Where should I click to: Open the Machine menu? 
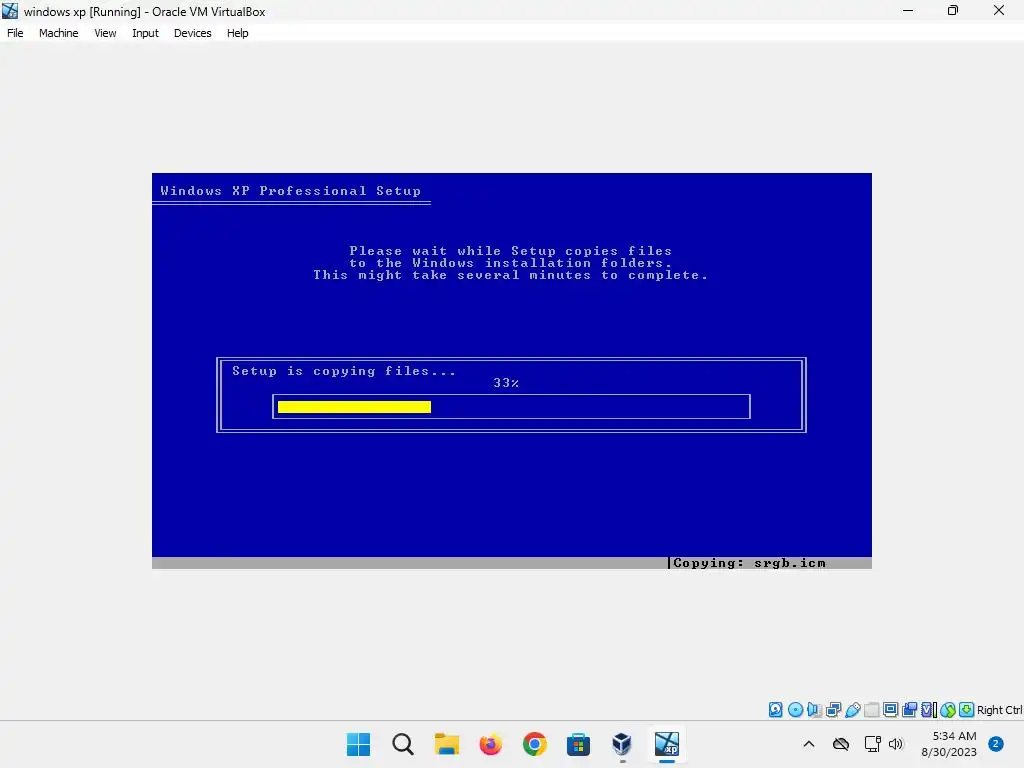pyautogui.click(x=58, y=33)
